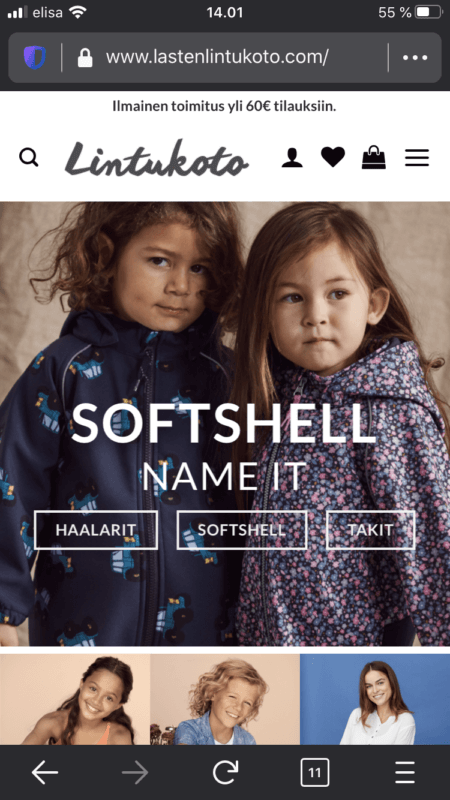The height and width of the screenshot is (800, 450).
Task: Open thumbnail of the curly-haired blond boy
Action: (x=225, y=699)
